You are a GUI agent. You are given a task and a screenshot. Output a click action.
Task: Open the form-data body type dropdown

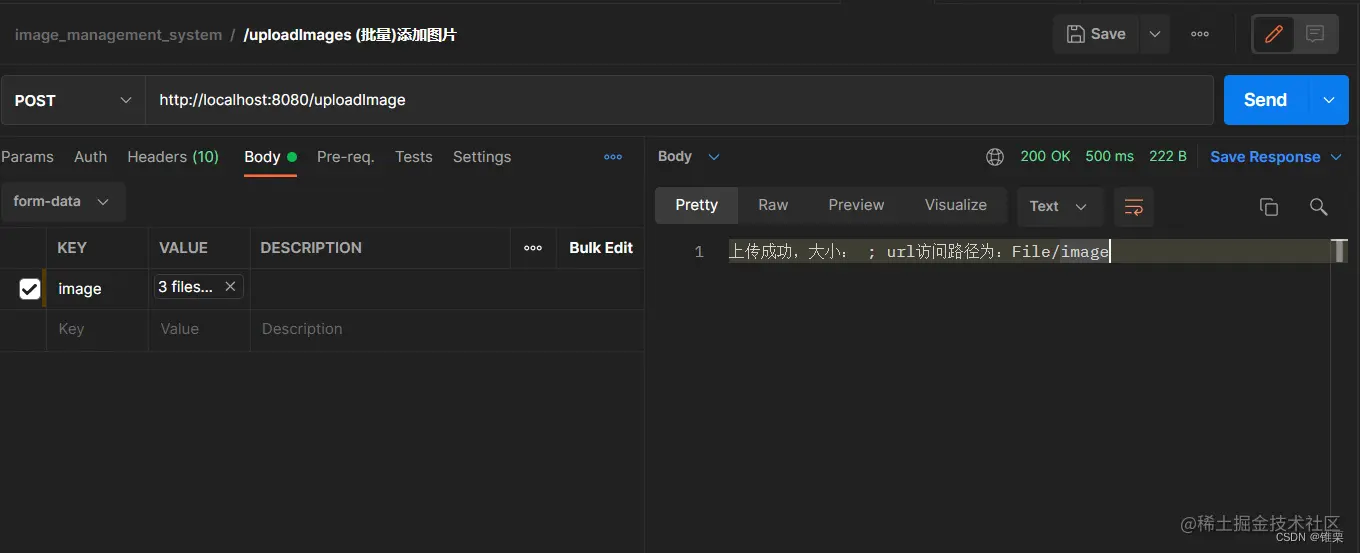(x=62, y=201)
